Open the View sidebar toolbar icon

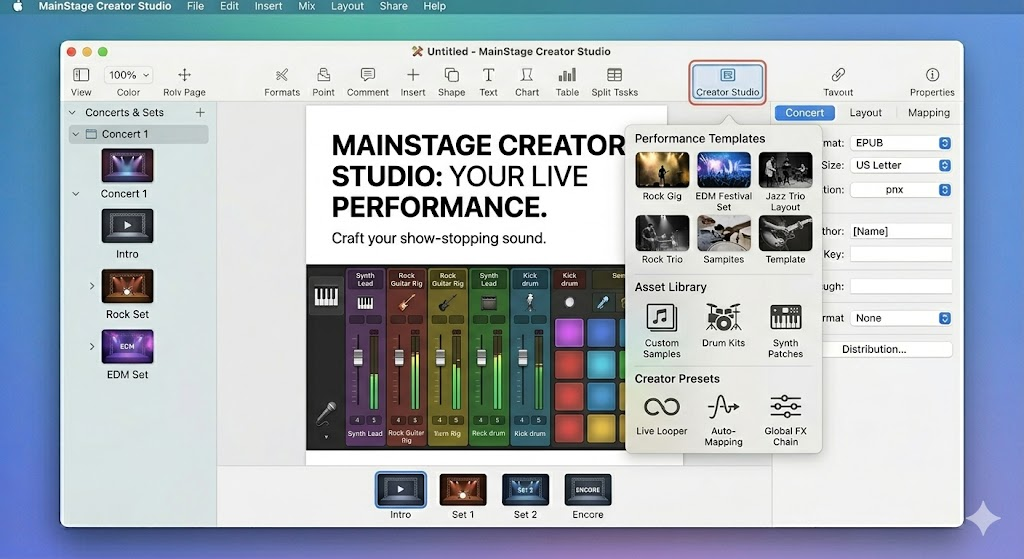tap(81, 74)
